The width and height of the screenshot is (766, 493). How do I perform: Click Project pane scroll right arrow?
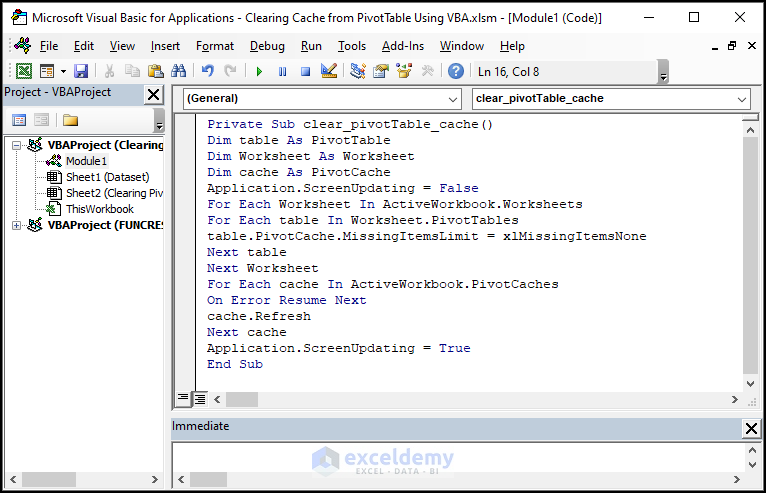[x=155, y=479]
